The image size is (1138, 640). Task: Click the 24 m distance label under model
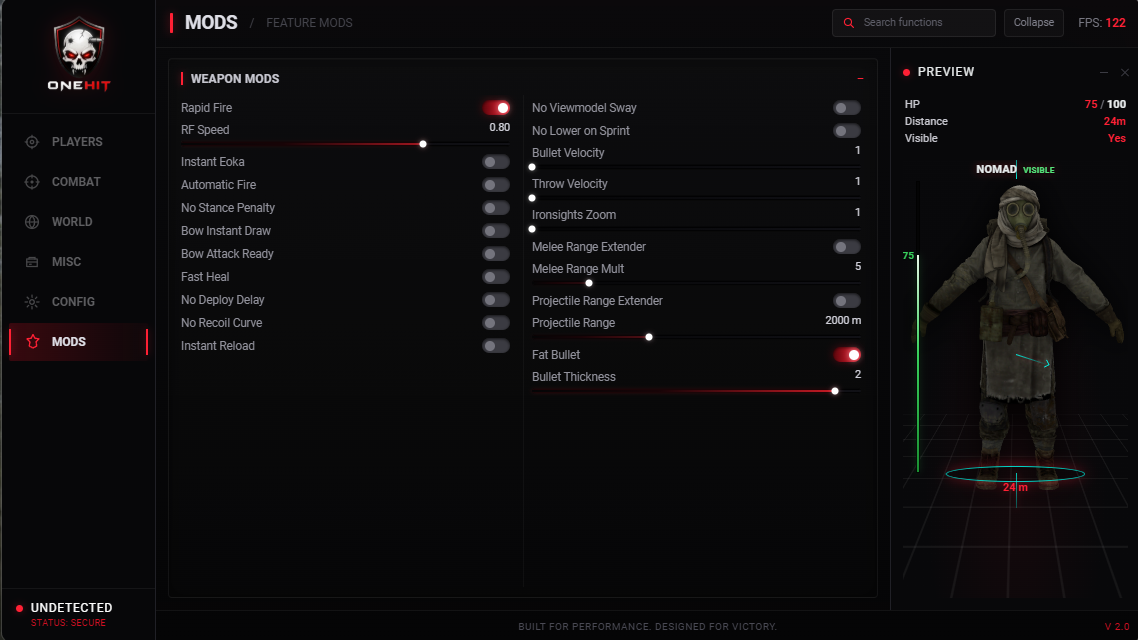coord(1015,488)
